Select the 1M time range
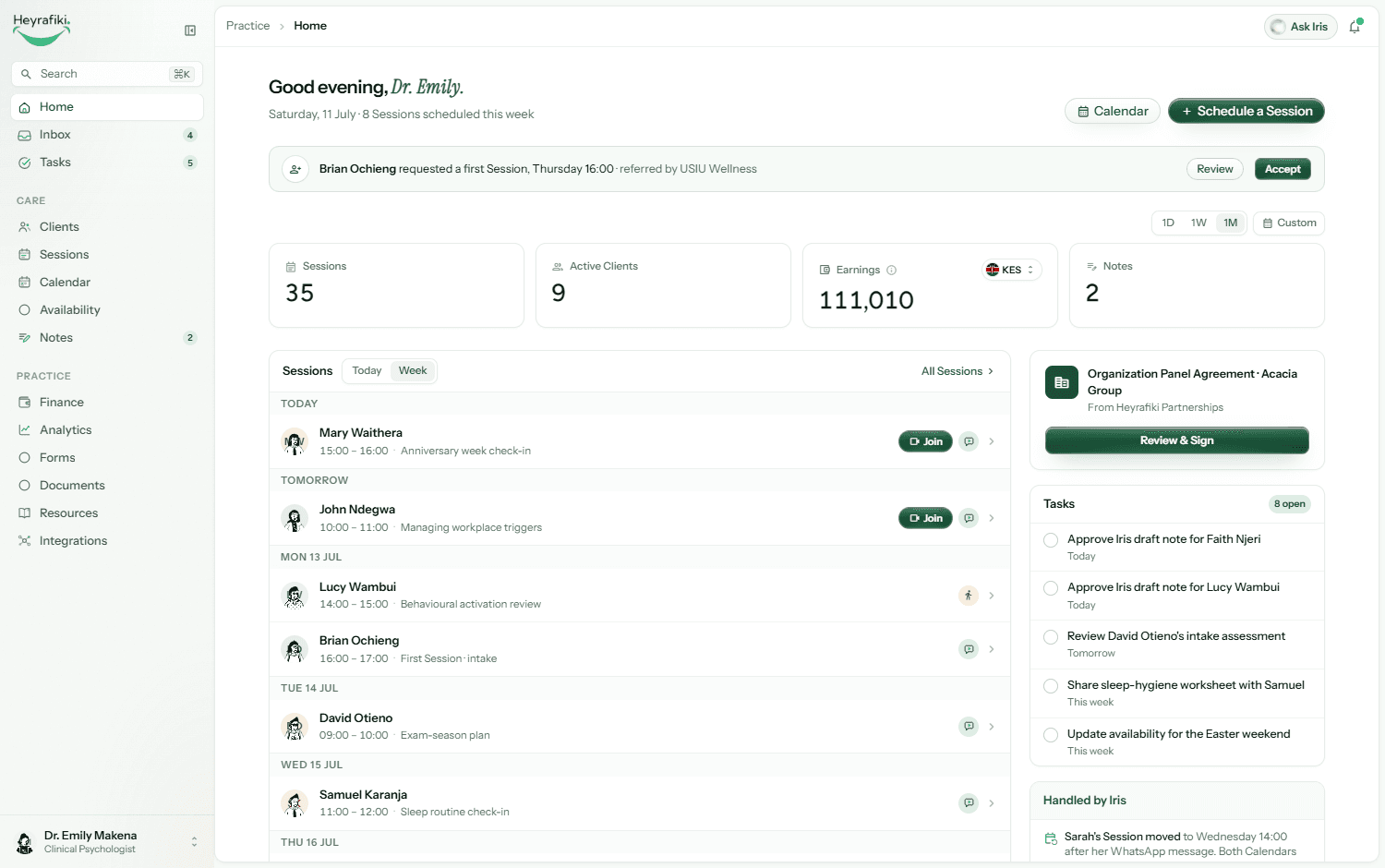This screenshot has width=1385, height=868. pos(1231,223)
